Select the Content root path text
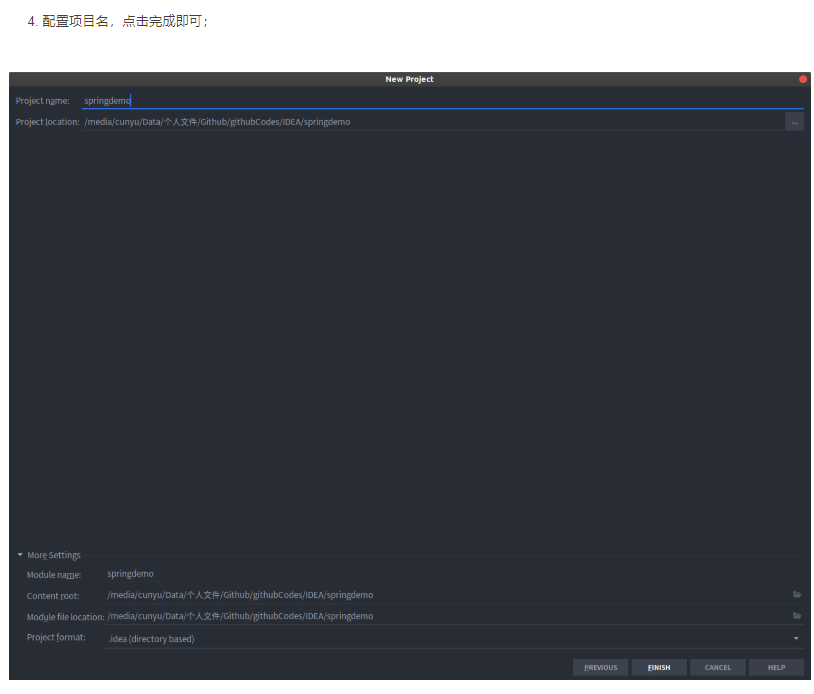The width and height of the screenshot is (814, 694). [240, 594]
